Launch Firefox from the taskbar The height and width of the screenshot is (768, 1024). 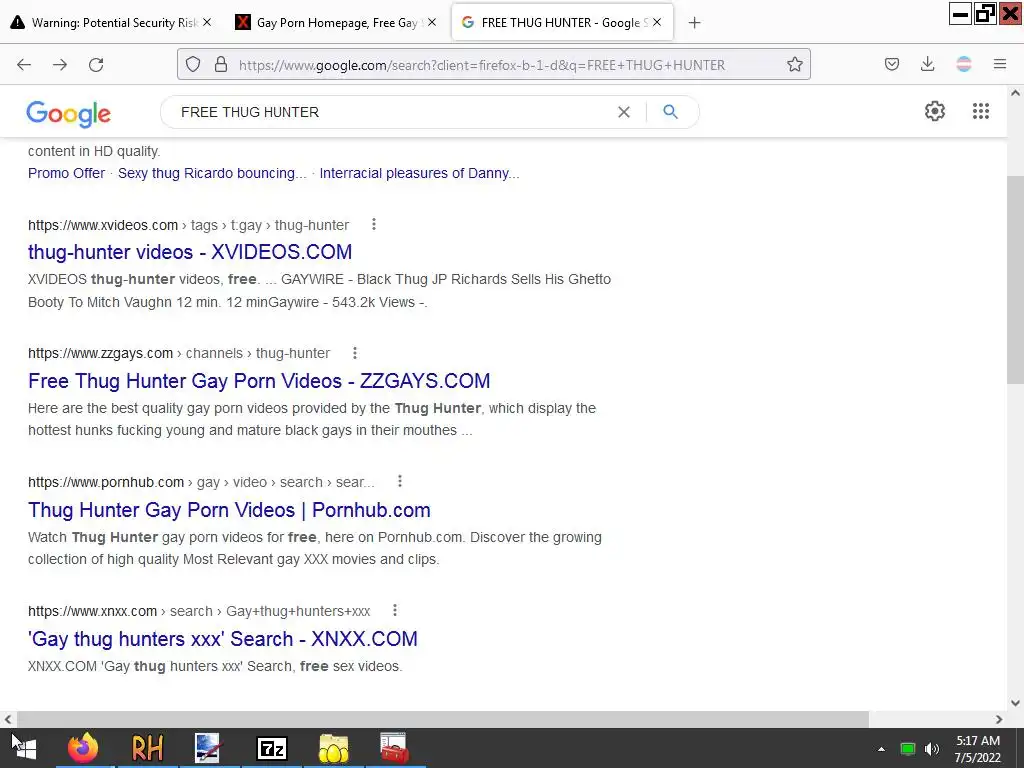[x=83, y=748]
